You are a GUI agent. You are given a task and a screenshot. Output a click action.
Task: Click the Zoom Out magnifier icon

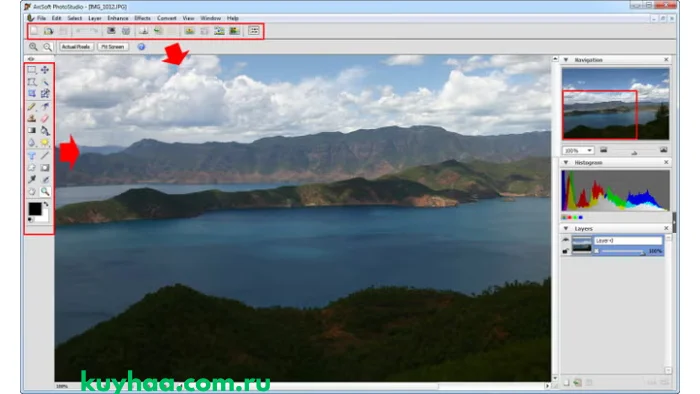[x=47, y=47]
